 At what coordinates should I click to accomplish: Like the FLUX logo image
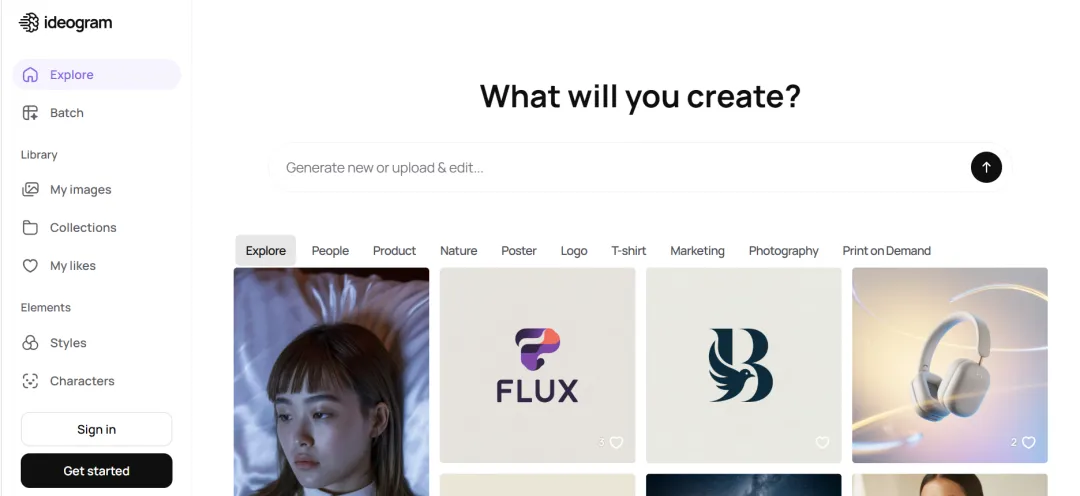[x=616, y=442]
